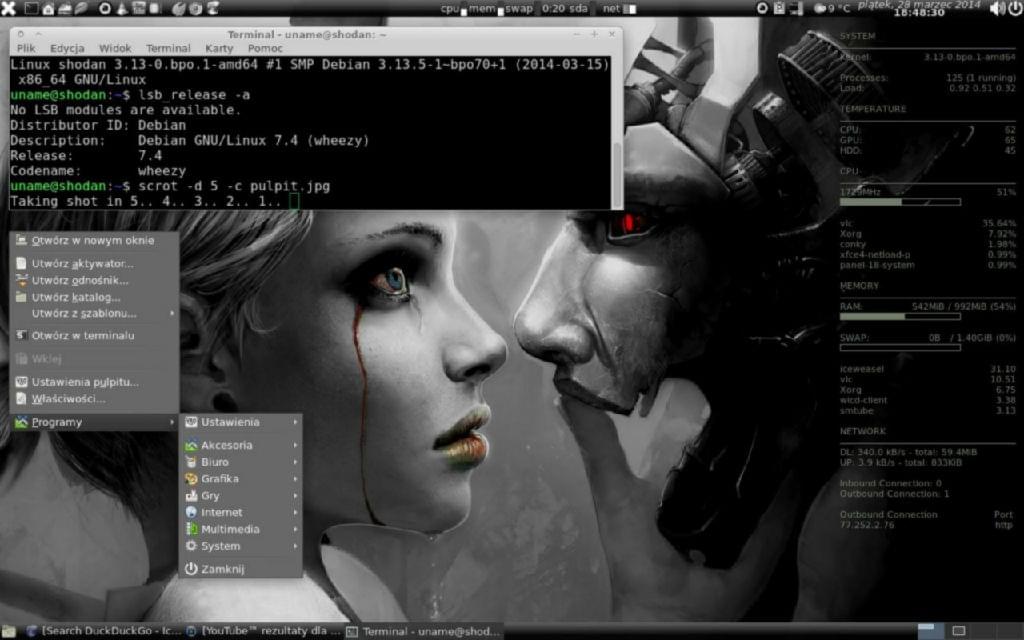Viewport: 1024px width, 640px height.
Task: Expand the Akcesoria submenu
Action: 241,445
